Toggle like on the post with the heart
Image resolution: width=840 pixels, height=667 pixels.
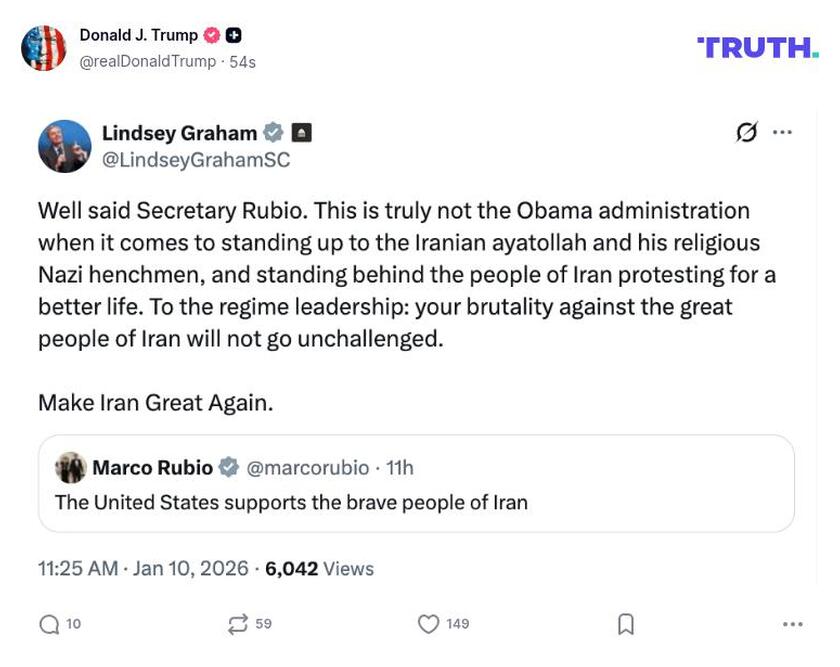coord(428,622)
